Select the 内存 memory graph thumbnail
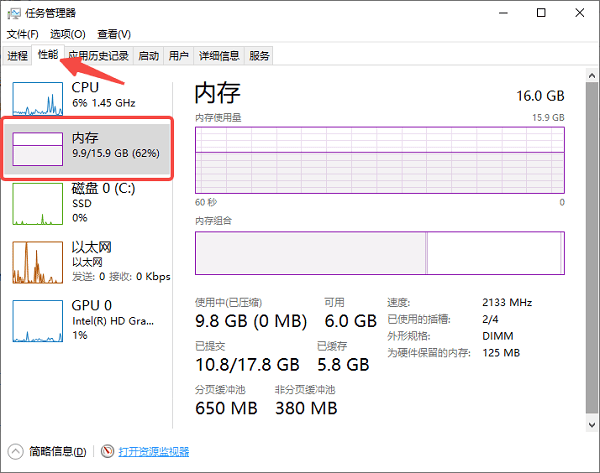Screen dimensions: 600x473 pyautogui.click(x=37, y=150)
